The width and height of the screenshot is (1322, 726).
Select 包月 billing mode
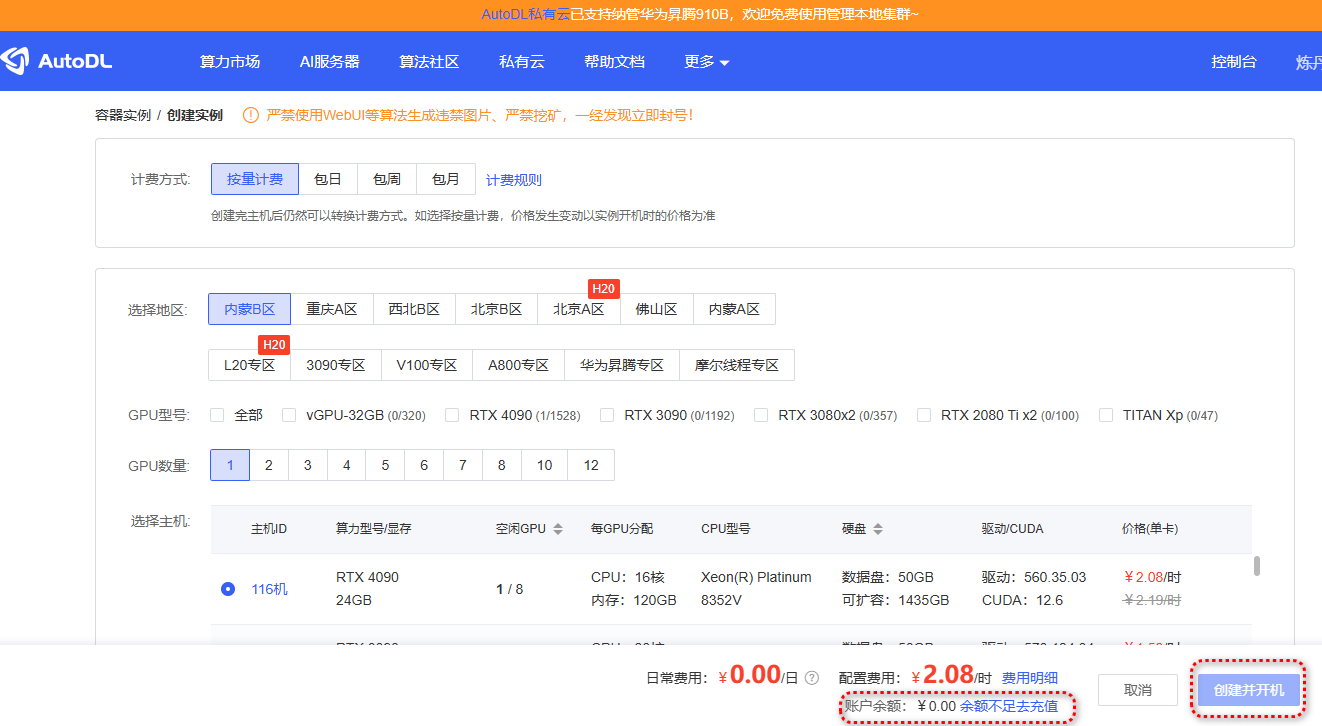446,179
